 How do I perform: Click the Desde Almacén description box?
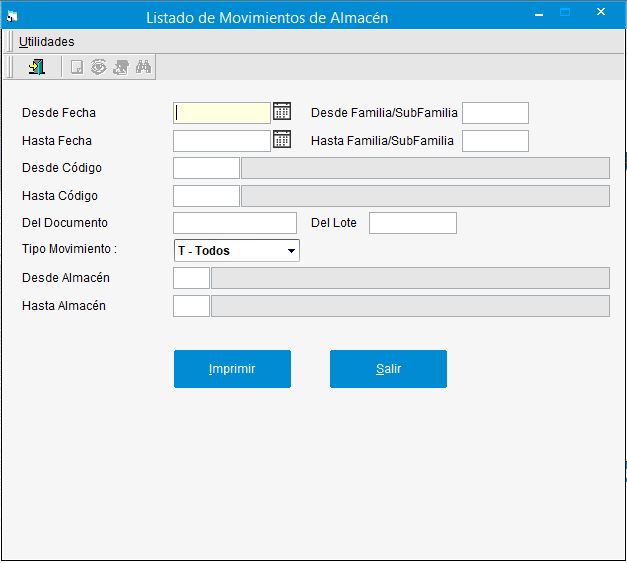pos(411,278)
